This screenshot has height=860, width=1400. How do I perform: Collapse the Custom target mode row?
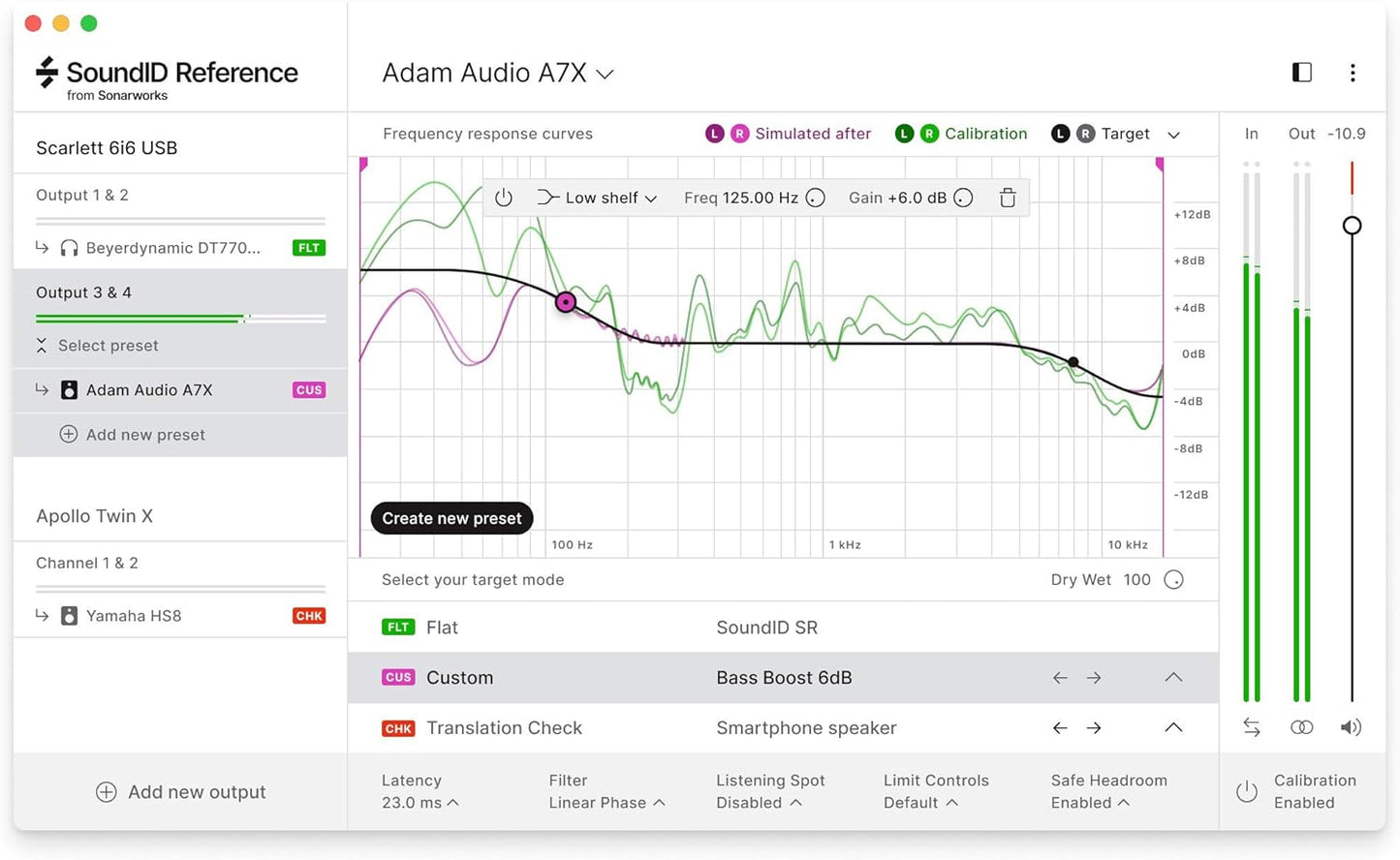tap(1173, 677)
